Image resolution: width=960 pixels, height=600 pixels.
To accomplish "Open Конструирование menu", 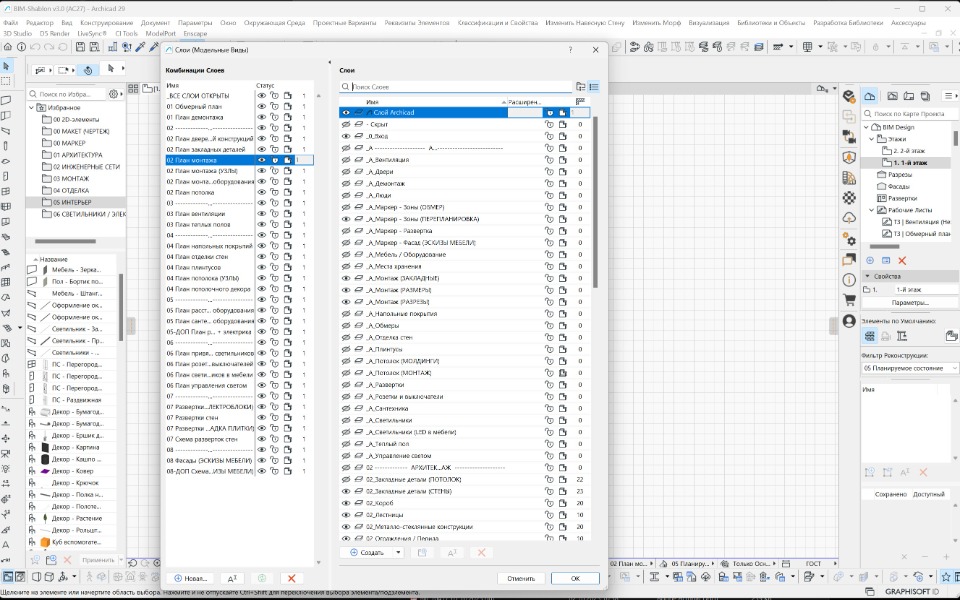I will pyautogui.click(x=107, y=23).
